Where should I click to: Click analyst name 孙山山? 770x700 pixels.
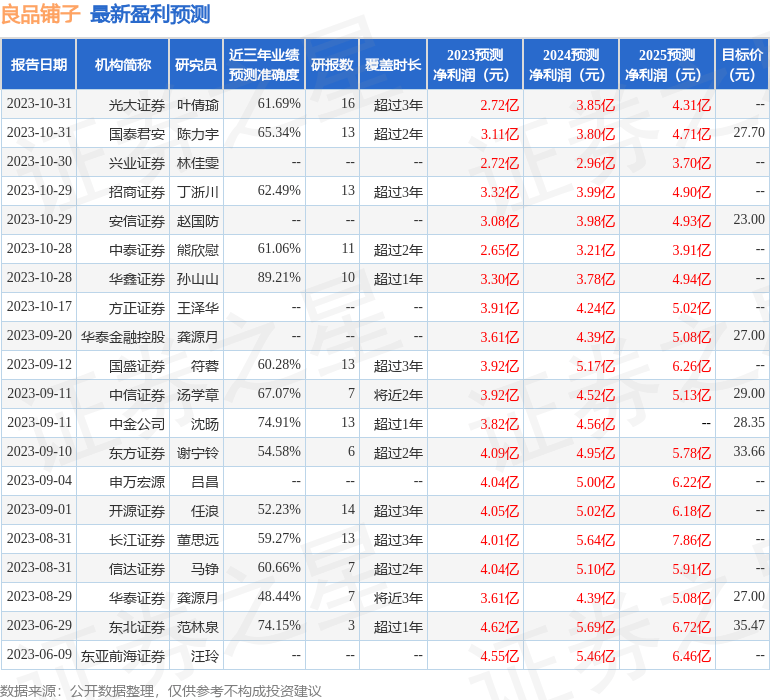(x=197, y=279)
